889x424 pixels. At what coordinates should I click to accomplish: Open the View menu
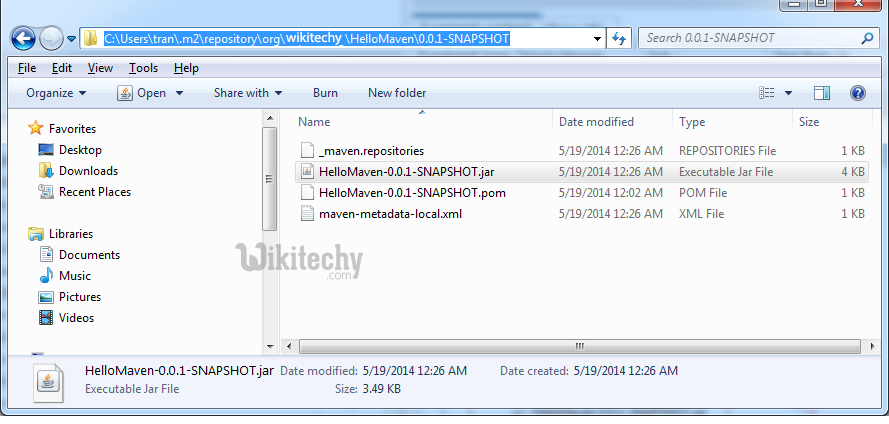(x=100, y=68)
